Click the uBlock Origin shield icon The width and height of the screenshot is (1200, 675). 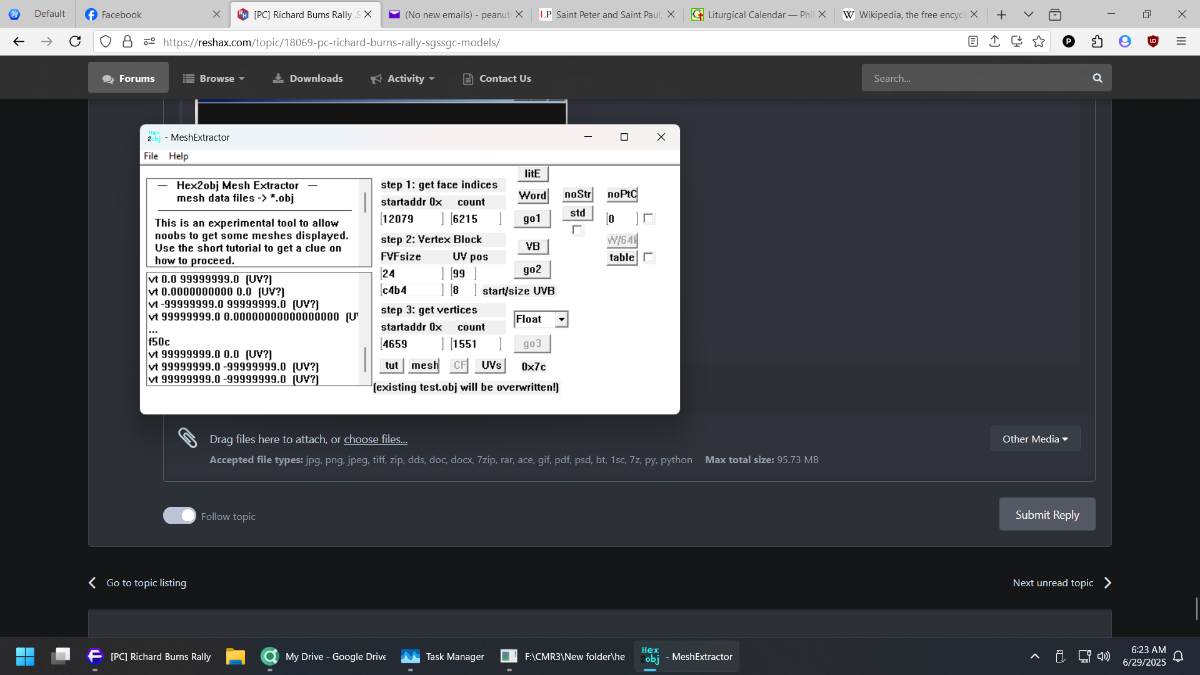(1152, 41)
